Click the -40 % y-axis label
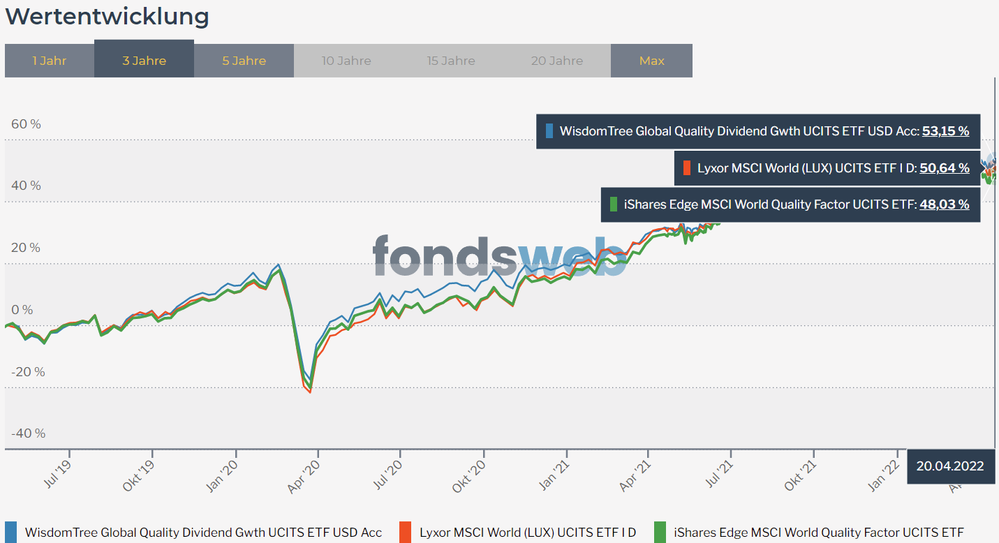Screen dimensions: 999x543 click(28, 433)
